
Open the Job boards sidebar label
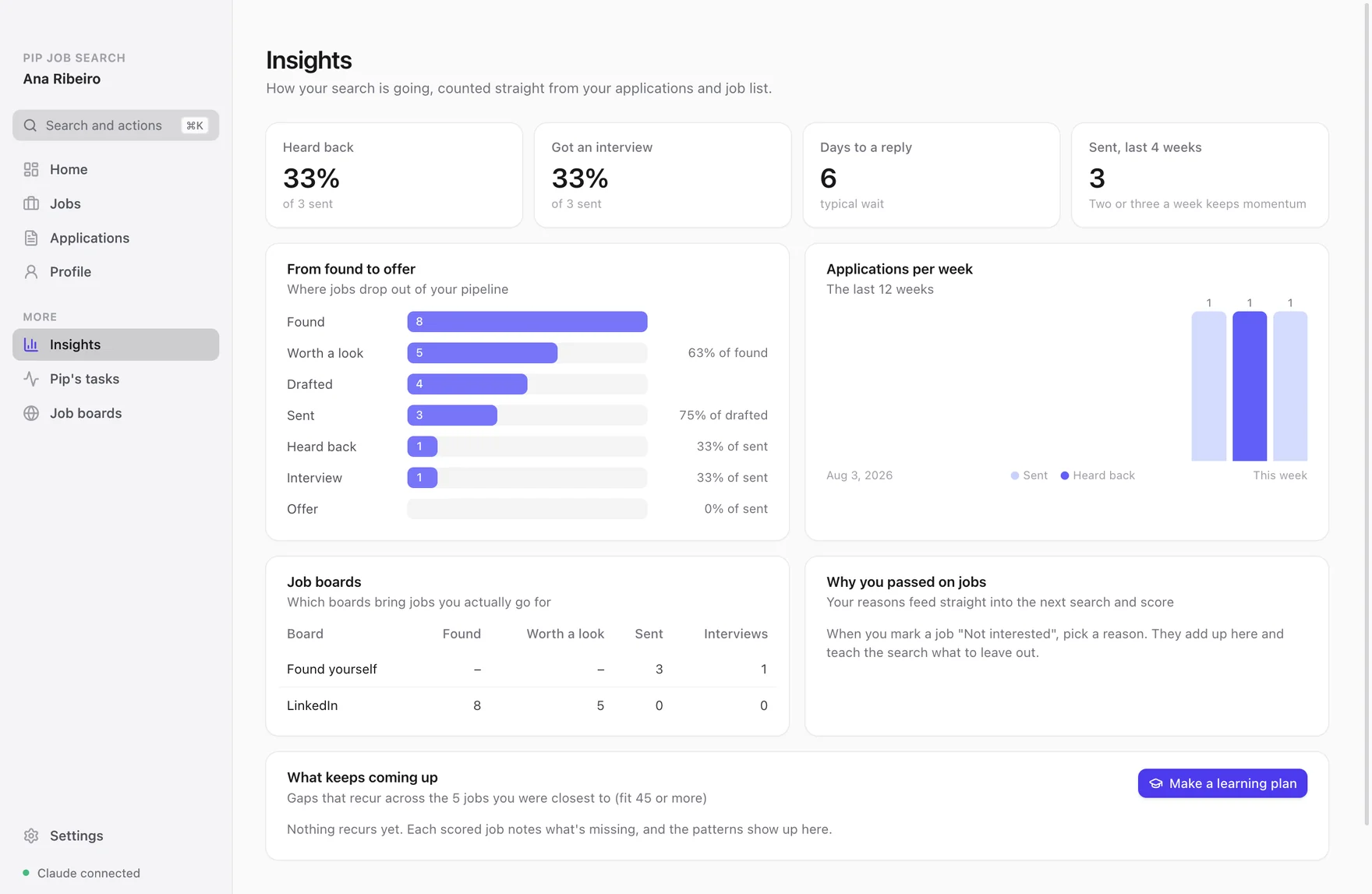click(86, 413)
